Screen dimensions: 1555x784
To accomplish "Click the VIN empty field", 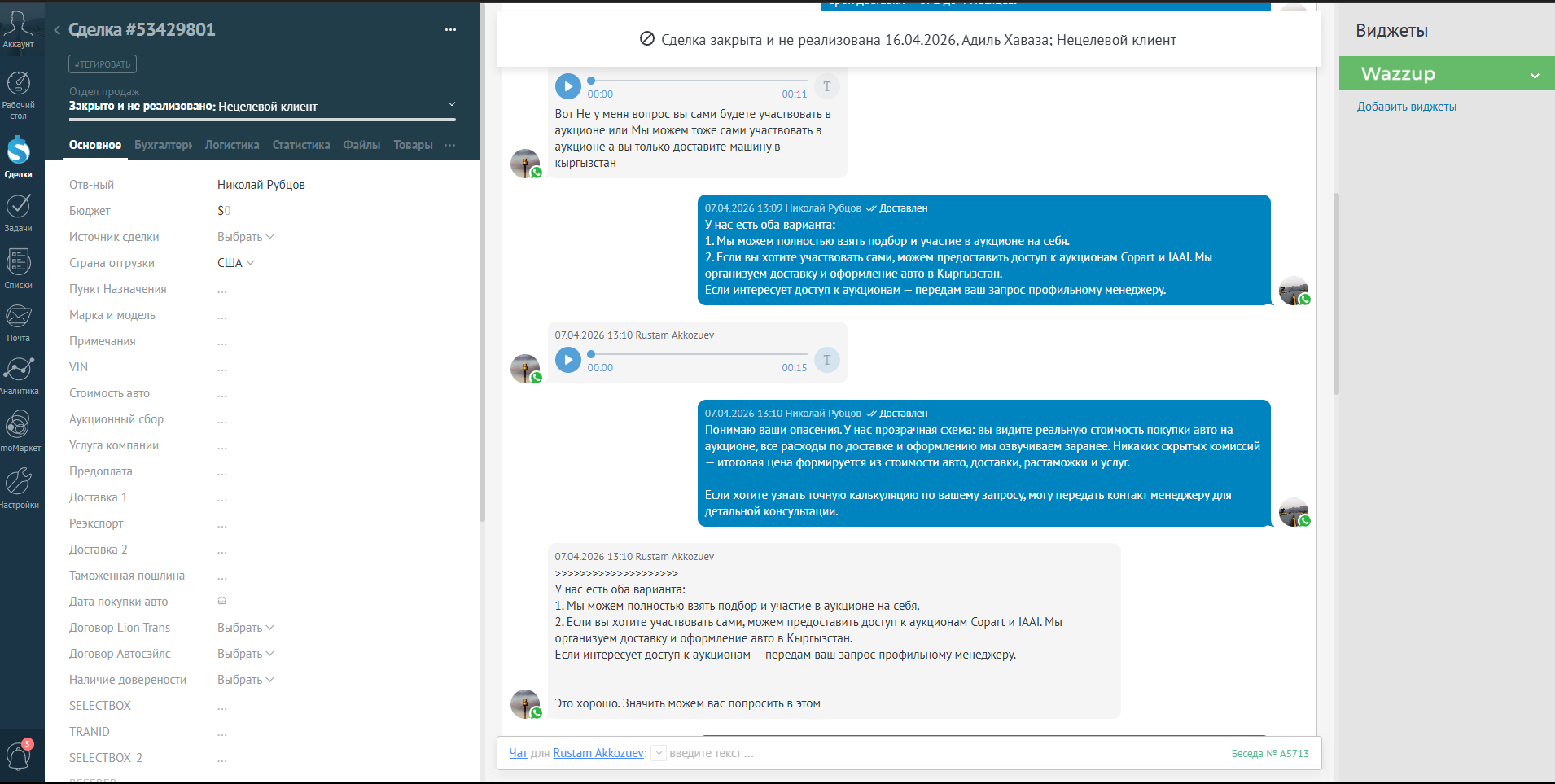I will click(x=222, y=368).
